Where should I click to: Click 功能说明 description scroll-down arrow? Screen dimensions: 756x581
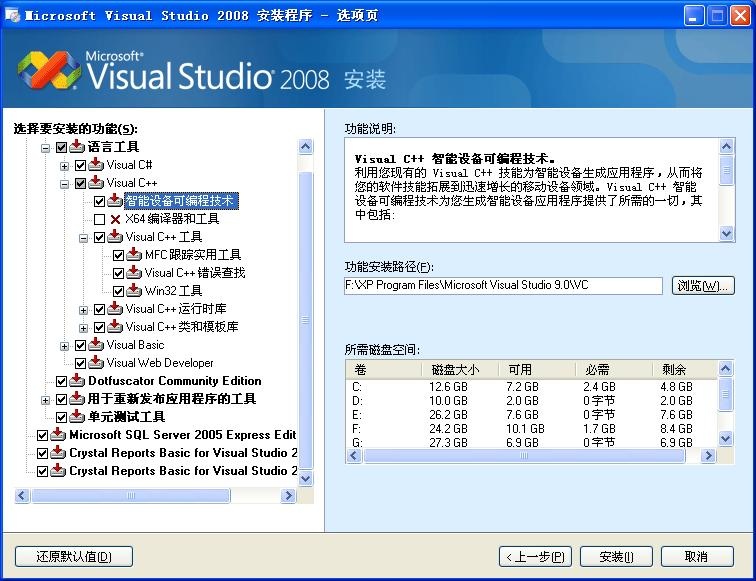(727, 234)
